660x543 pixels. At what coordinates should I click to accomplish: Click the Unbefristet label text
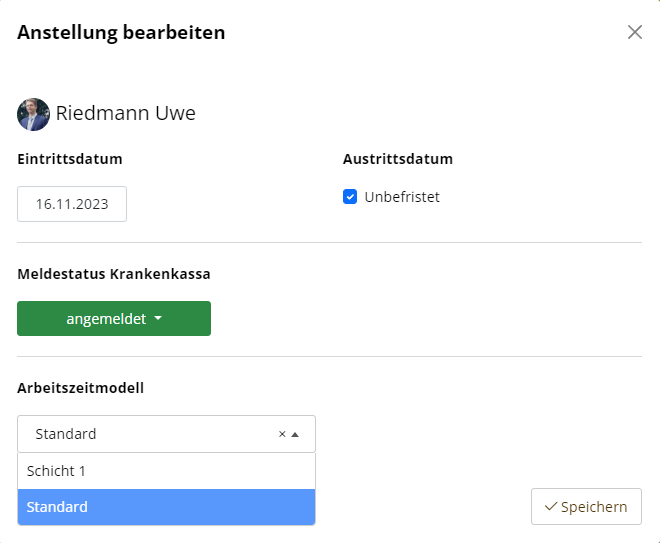pyautogui.click(x=402, y=197)
